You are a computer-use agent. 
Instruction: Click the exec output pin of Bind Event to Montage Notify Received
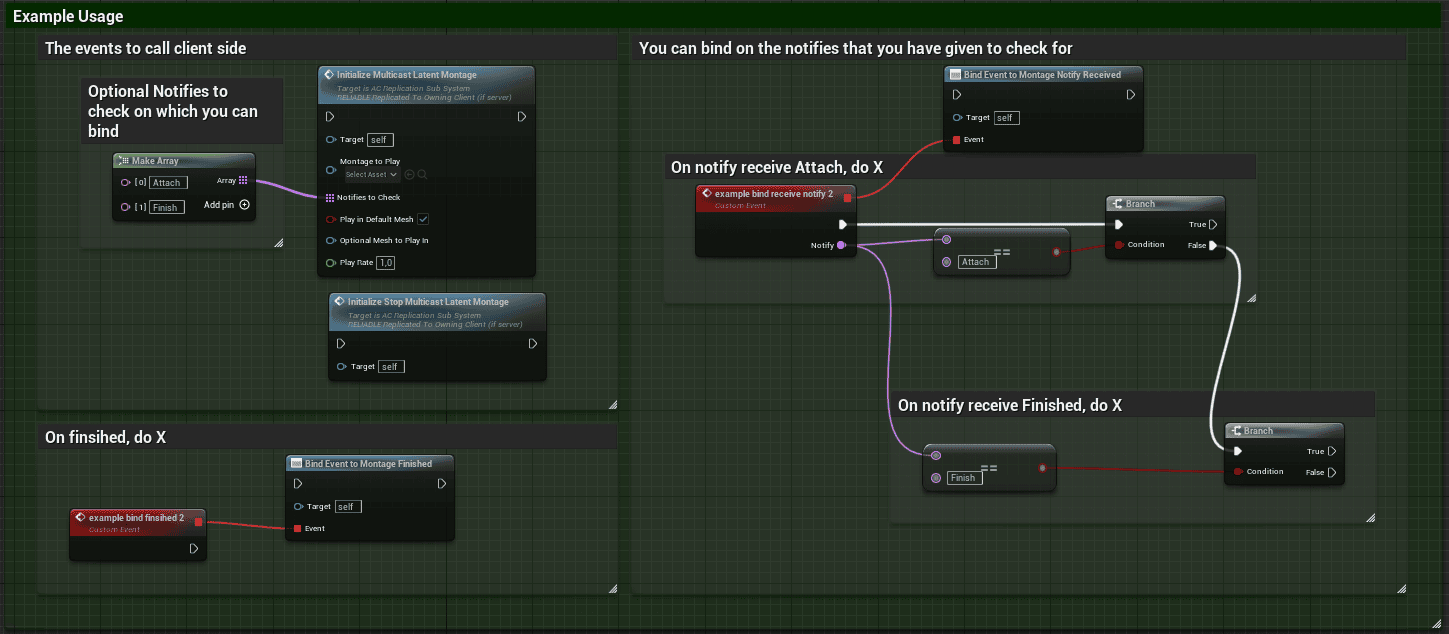1131,95
